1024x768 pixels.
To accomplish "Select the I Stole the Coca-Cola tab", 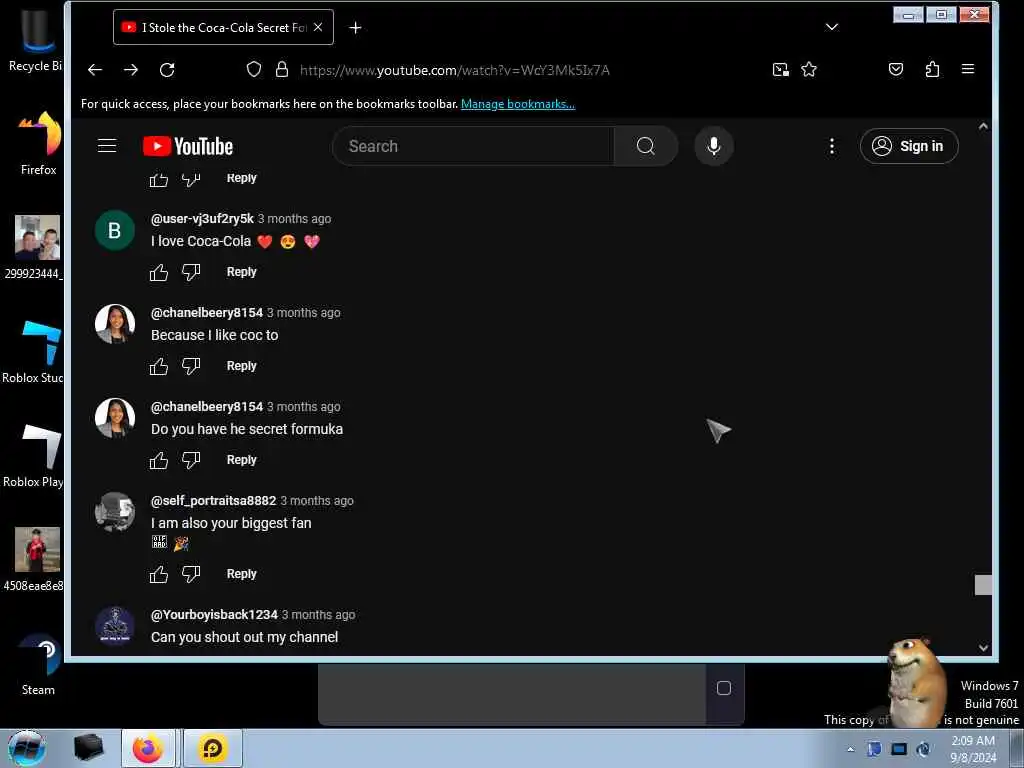I will pos(223,27).
